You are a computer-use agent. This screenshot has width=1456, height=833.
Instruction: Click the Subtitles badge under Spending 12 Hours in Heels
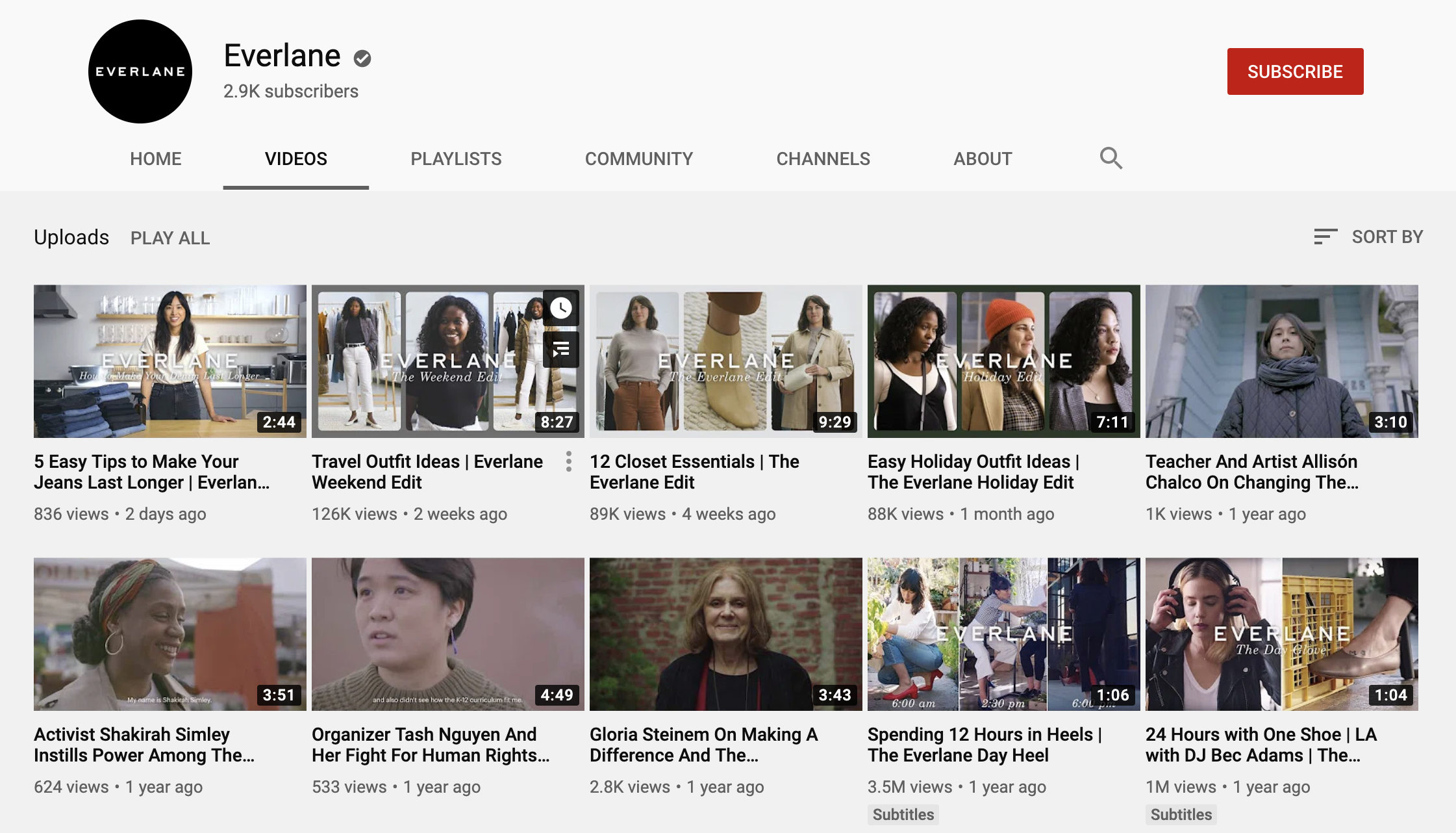(903, 815)
